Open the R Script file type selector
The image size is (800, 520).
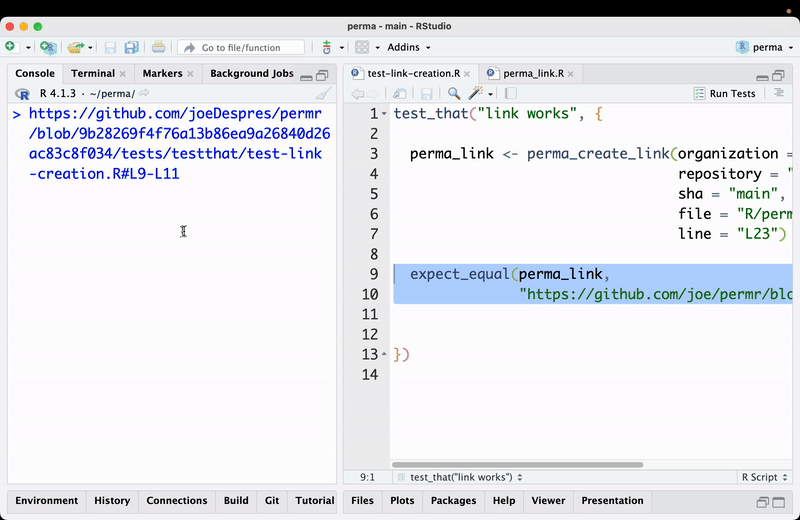point(764,478)
